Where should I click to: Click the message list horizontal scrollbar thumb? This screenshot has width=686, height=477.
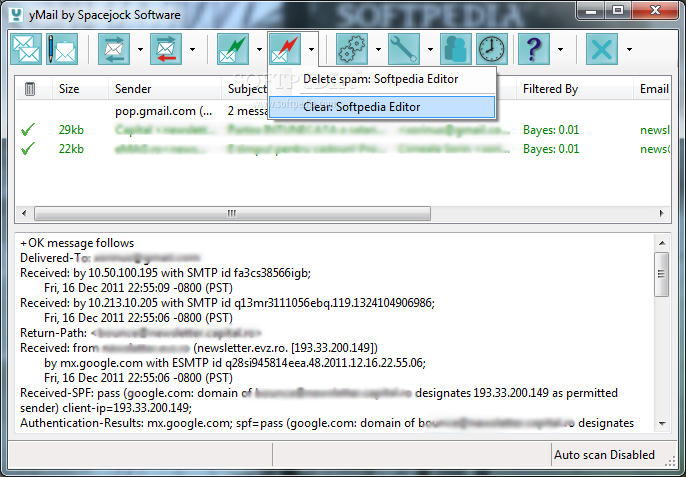pos(232,214)
